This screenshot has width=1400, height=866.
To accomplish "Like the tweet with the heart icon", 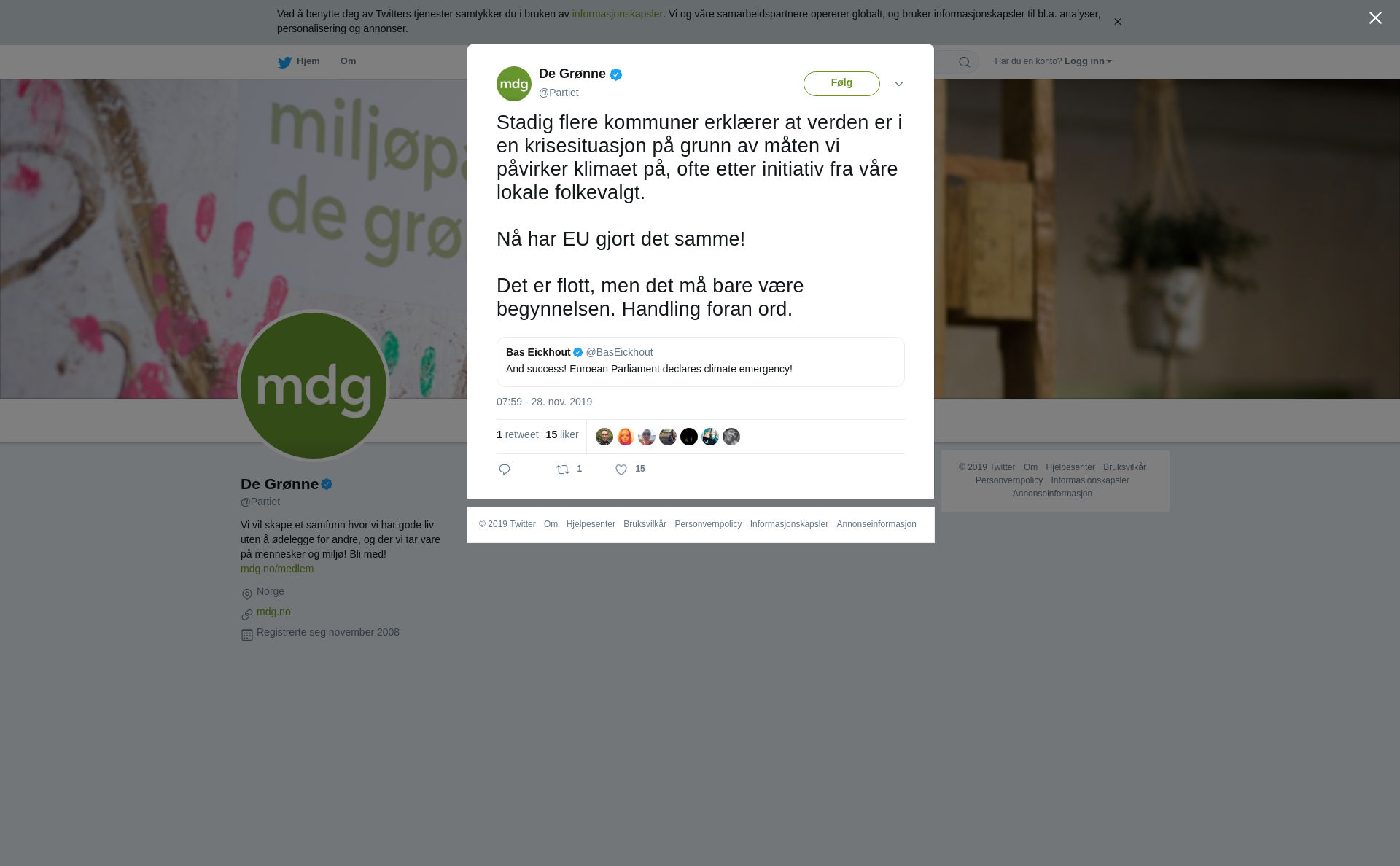I will click(x=621, y=469).
